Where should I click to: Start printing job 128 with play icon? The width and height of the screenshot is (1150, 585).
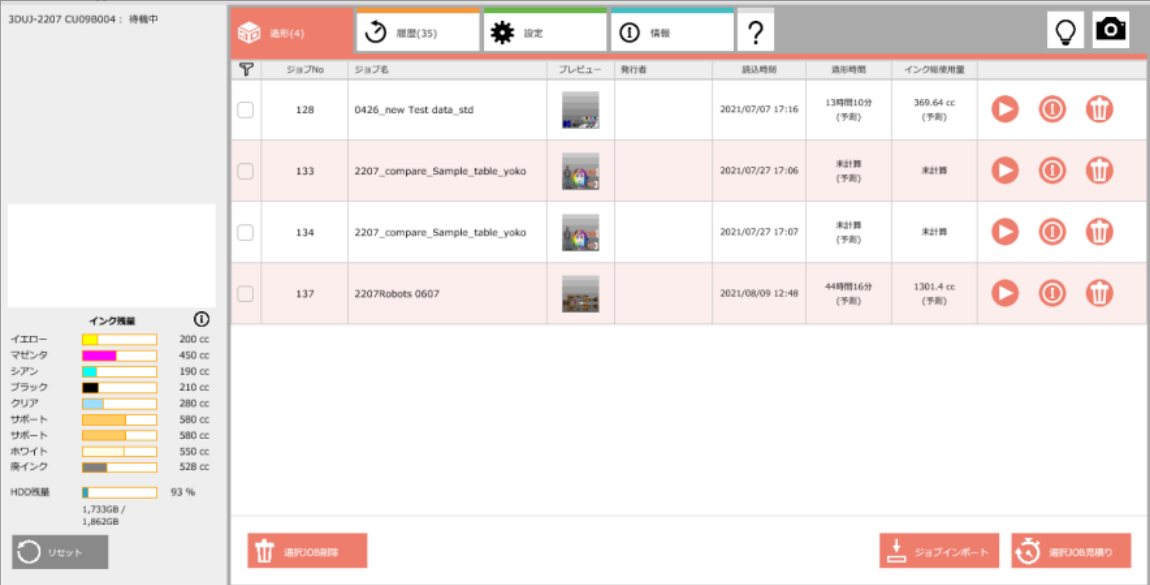[x=1004, y=110]
